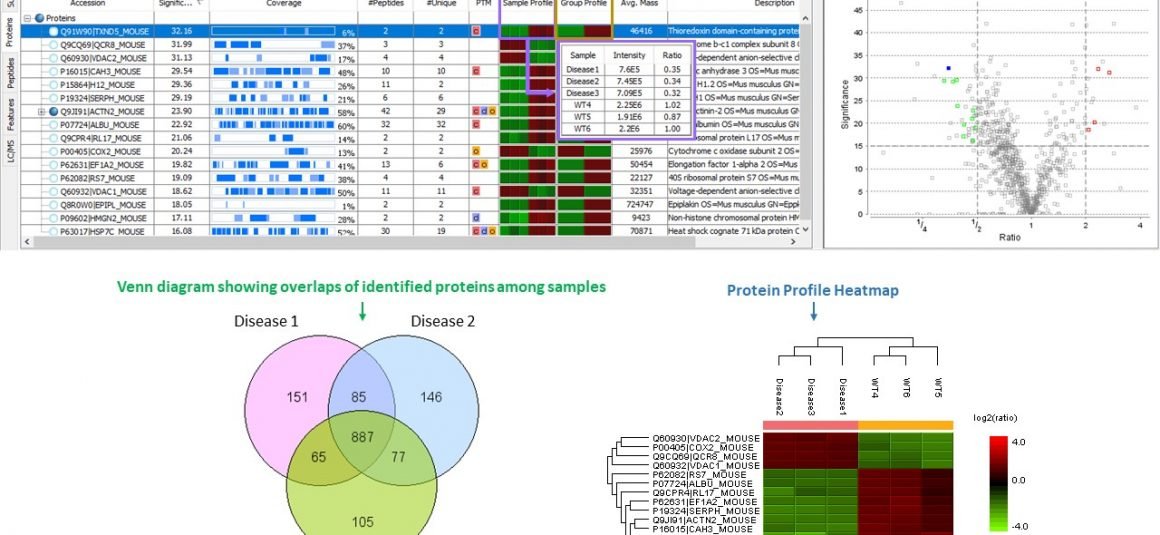Click the sort arrow in the Significance header
The image size is (1160, 535).
202,4
